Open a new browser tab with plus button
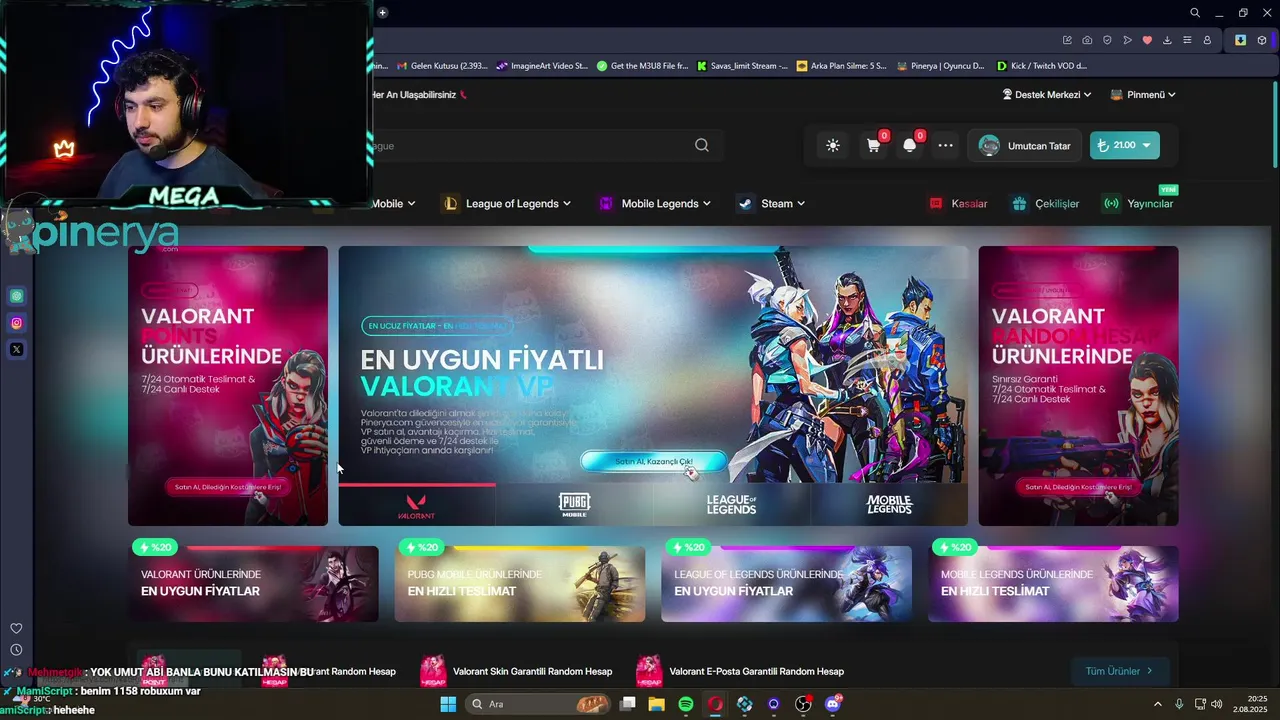This screenshot has width=1280, height=720. (382, 13)
